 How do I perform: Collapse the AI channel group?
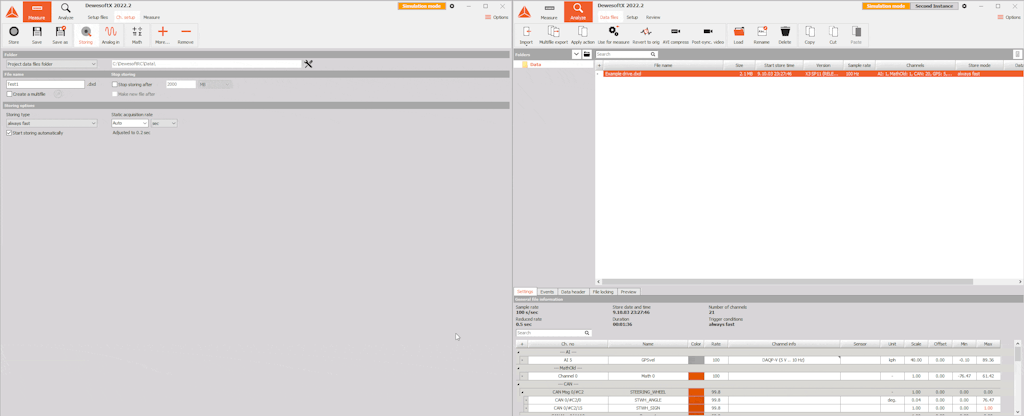pyautogui.click(x=519, y=352)
